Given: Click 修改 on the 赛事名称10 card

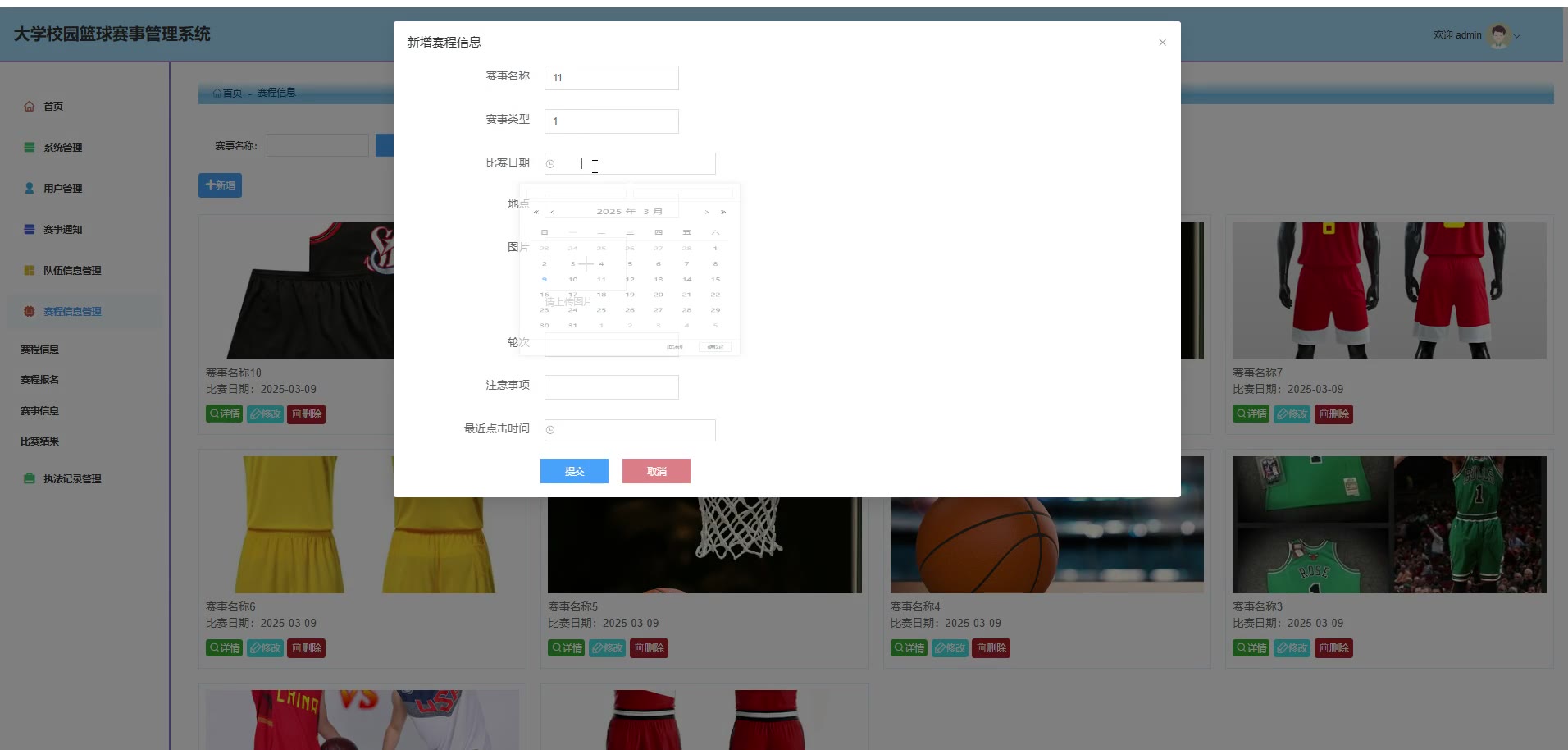Looking at the screenshot, I should coord(265,414).
